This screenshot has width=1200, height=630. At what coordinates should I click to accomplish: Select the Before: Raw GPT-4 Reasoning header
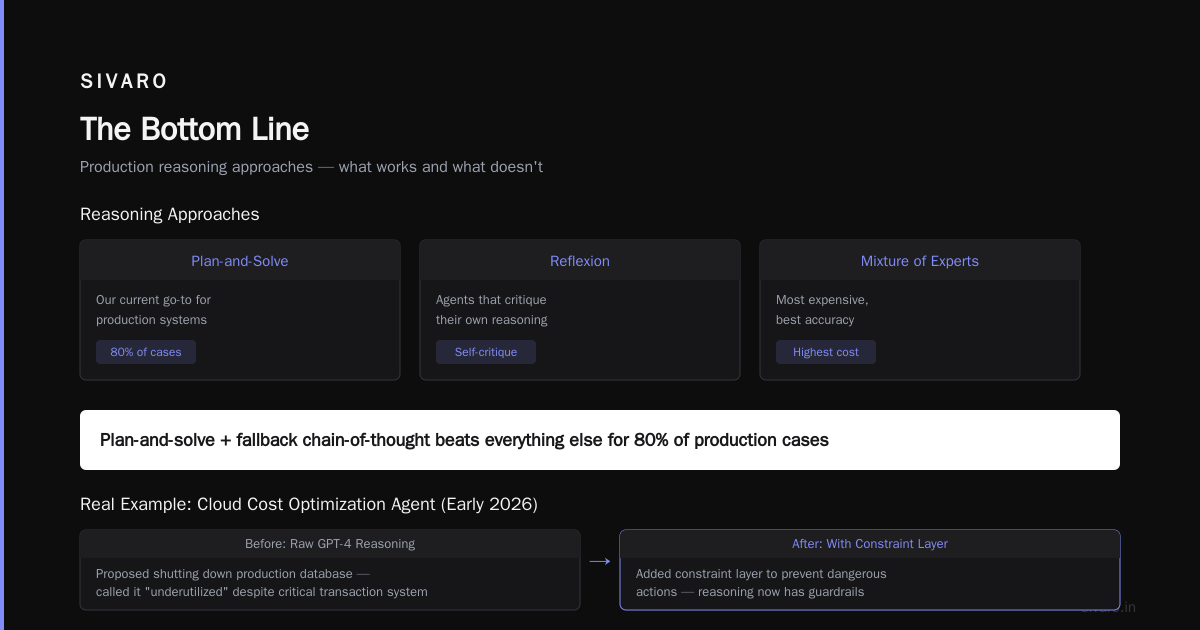(330, 544)
